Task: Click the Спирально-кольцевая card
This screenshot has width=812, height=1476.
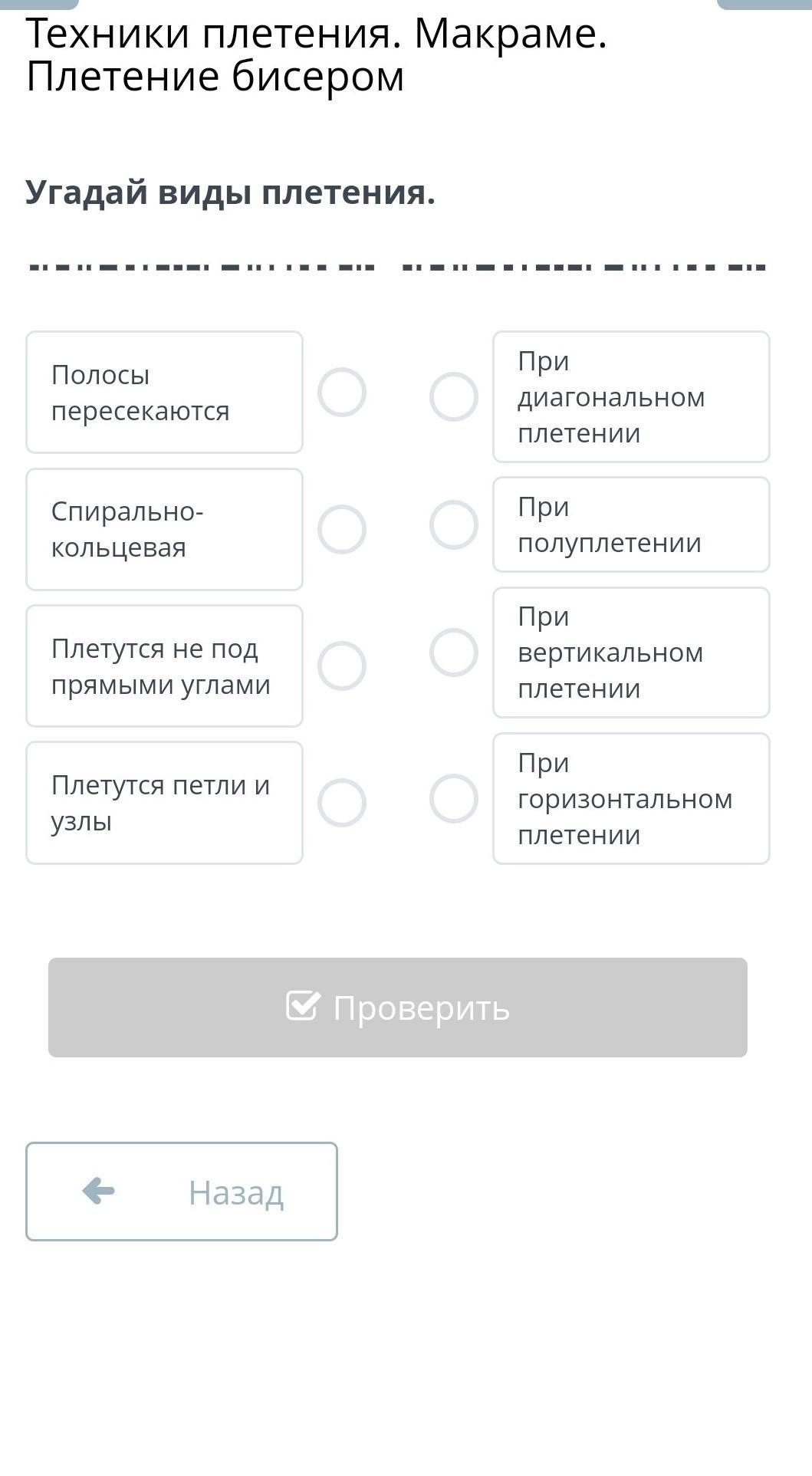Action: tap(165, 529)
